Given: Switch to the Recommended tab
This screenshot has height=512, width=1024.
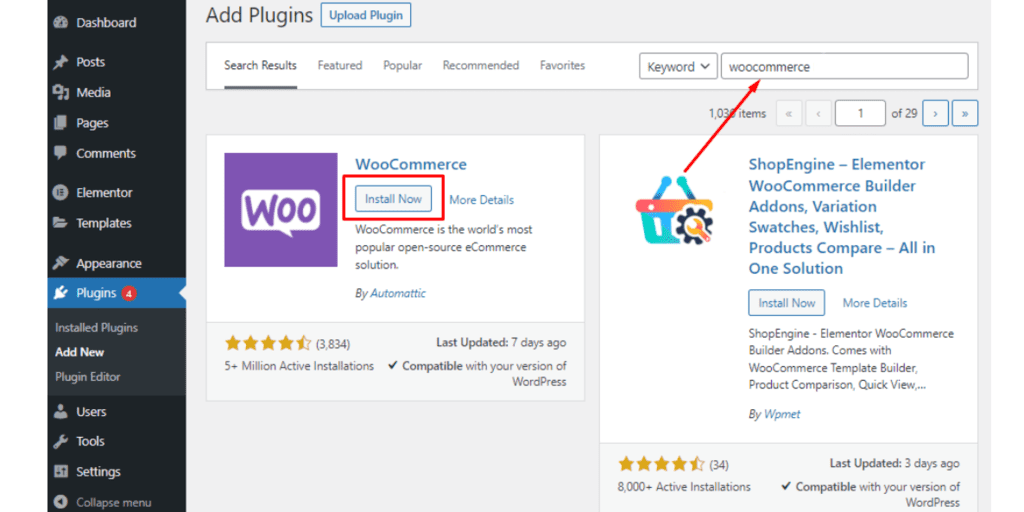Looking at the screenshot, I should point(481,65).
